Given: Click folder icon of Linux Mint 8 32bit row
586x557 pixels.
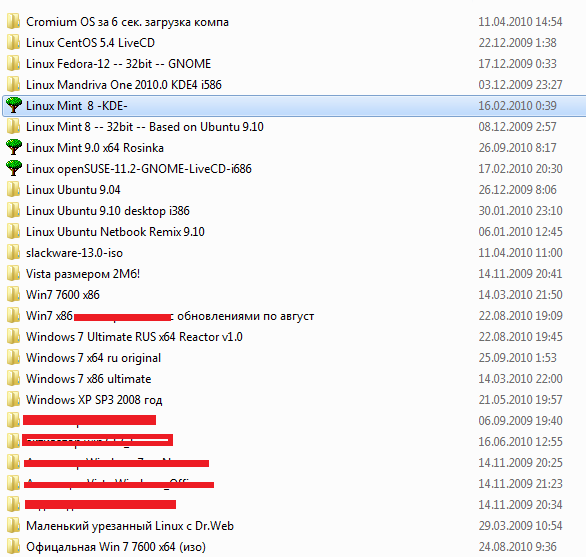Looking at the screenshot, I should click(x=13, y=126).
